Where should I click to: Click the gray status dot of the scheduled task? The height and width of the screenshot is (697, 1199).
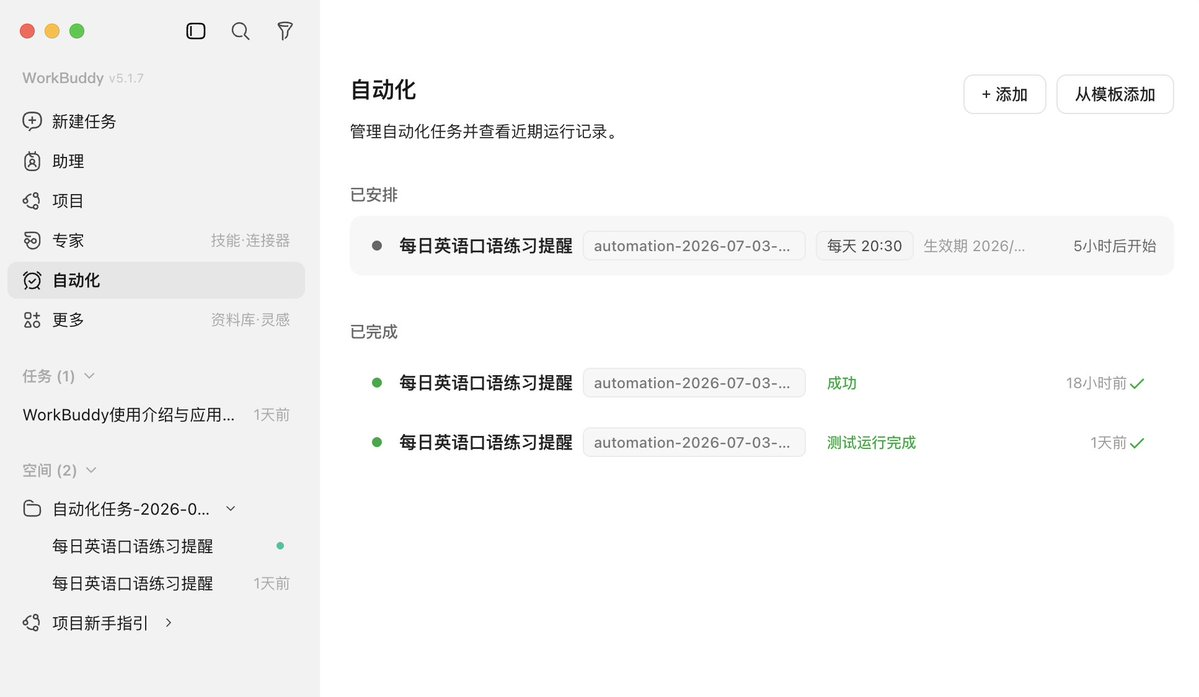point(377,246)
